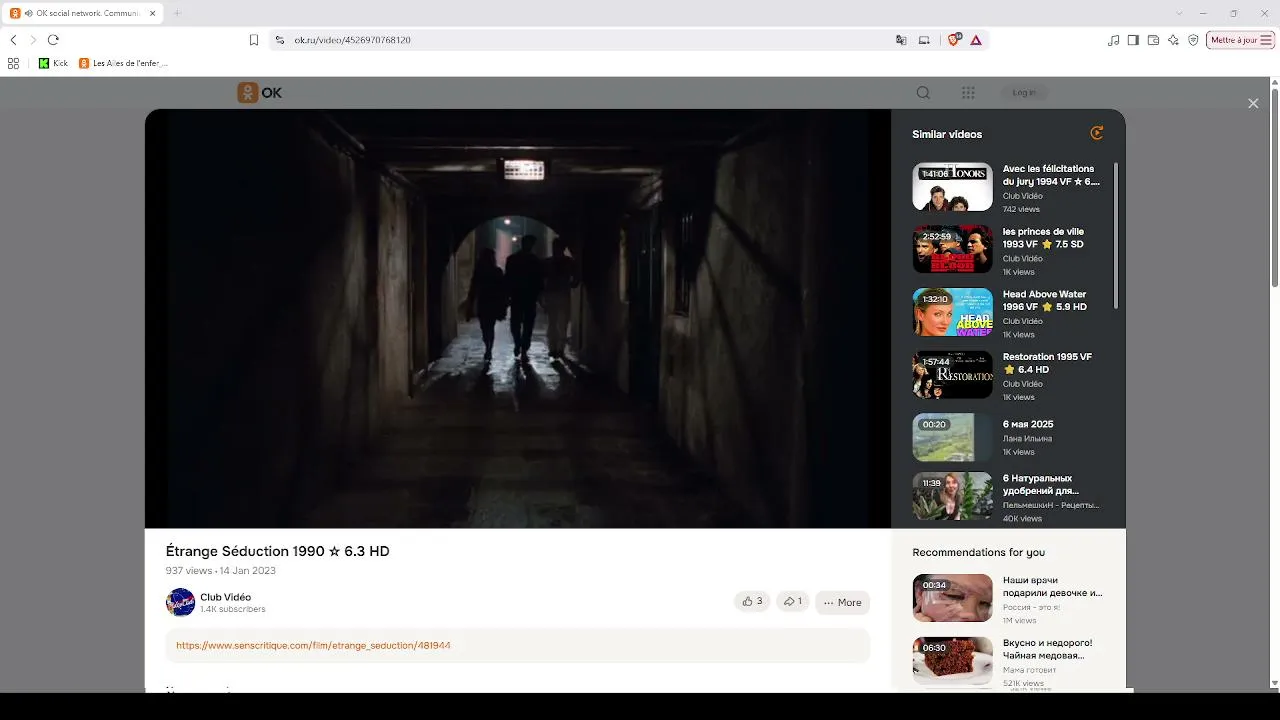
Task: Open the Restoration 1995 VF video thumbnail
Action: tap(952, 375)
